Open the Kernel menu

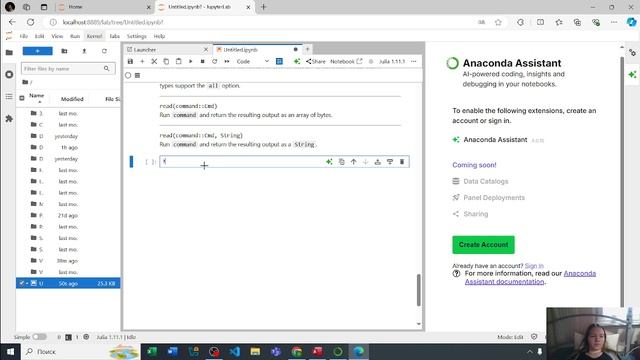point(94,36)
